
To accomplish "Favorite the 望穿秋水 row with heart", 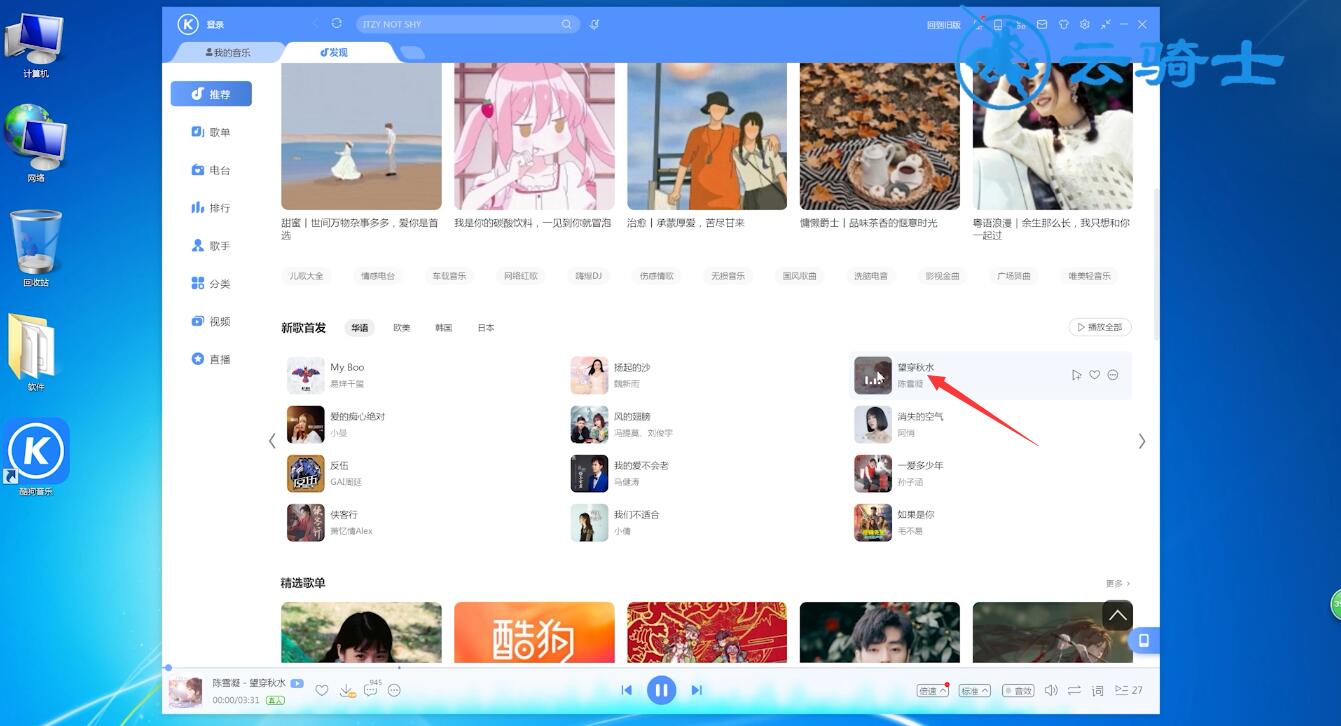I will click(1095, 375).
